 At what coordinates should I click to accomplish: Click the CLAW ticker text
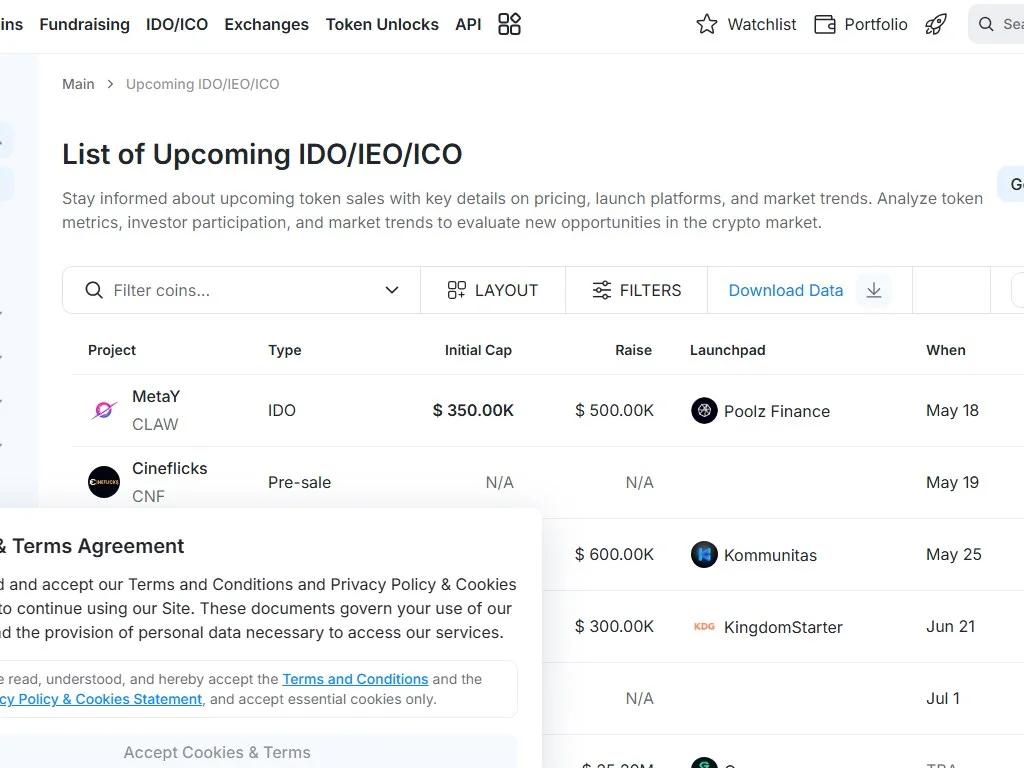coord(155,424)
